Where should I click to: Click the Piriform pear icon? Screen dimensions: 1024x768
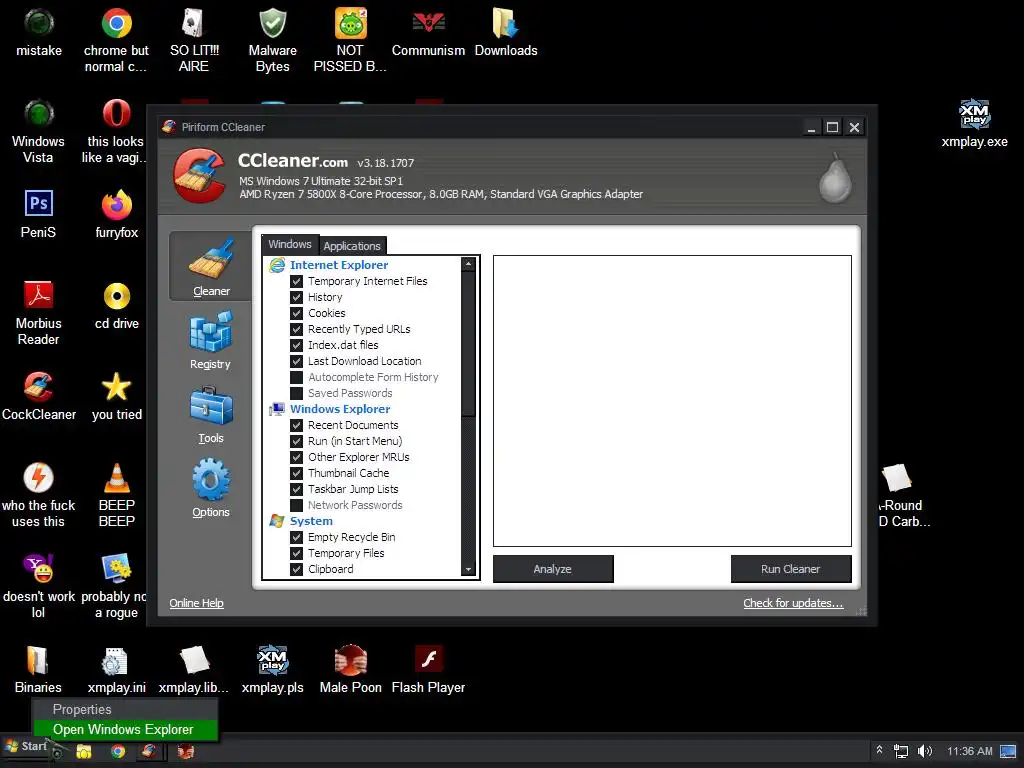click(x=835, y=178)
